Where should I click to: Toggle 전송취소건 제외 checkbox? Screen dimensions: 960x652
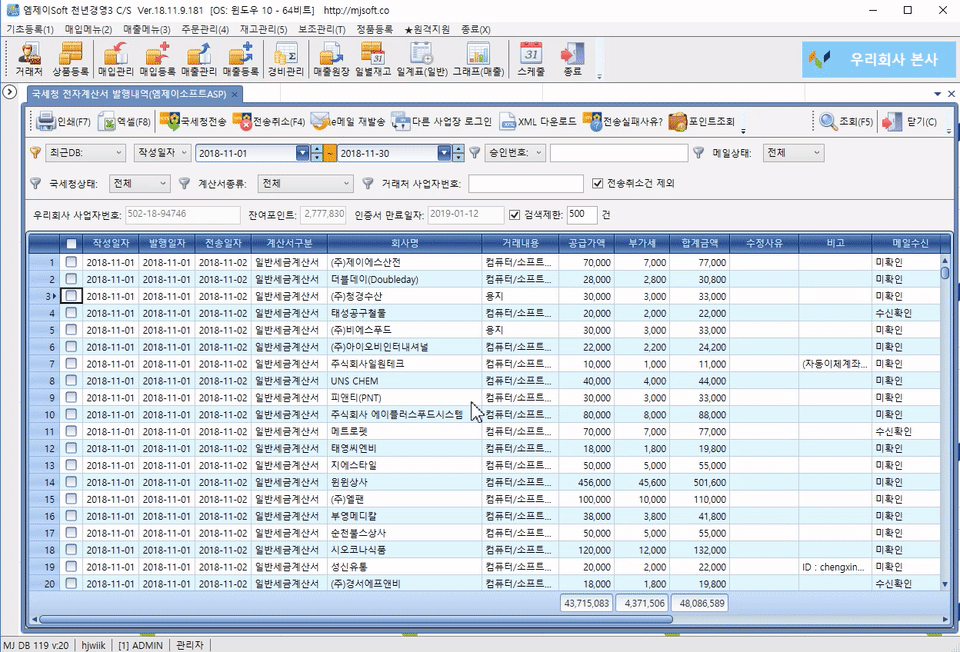click(598, 183)
